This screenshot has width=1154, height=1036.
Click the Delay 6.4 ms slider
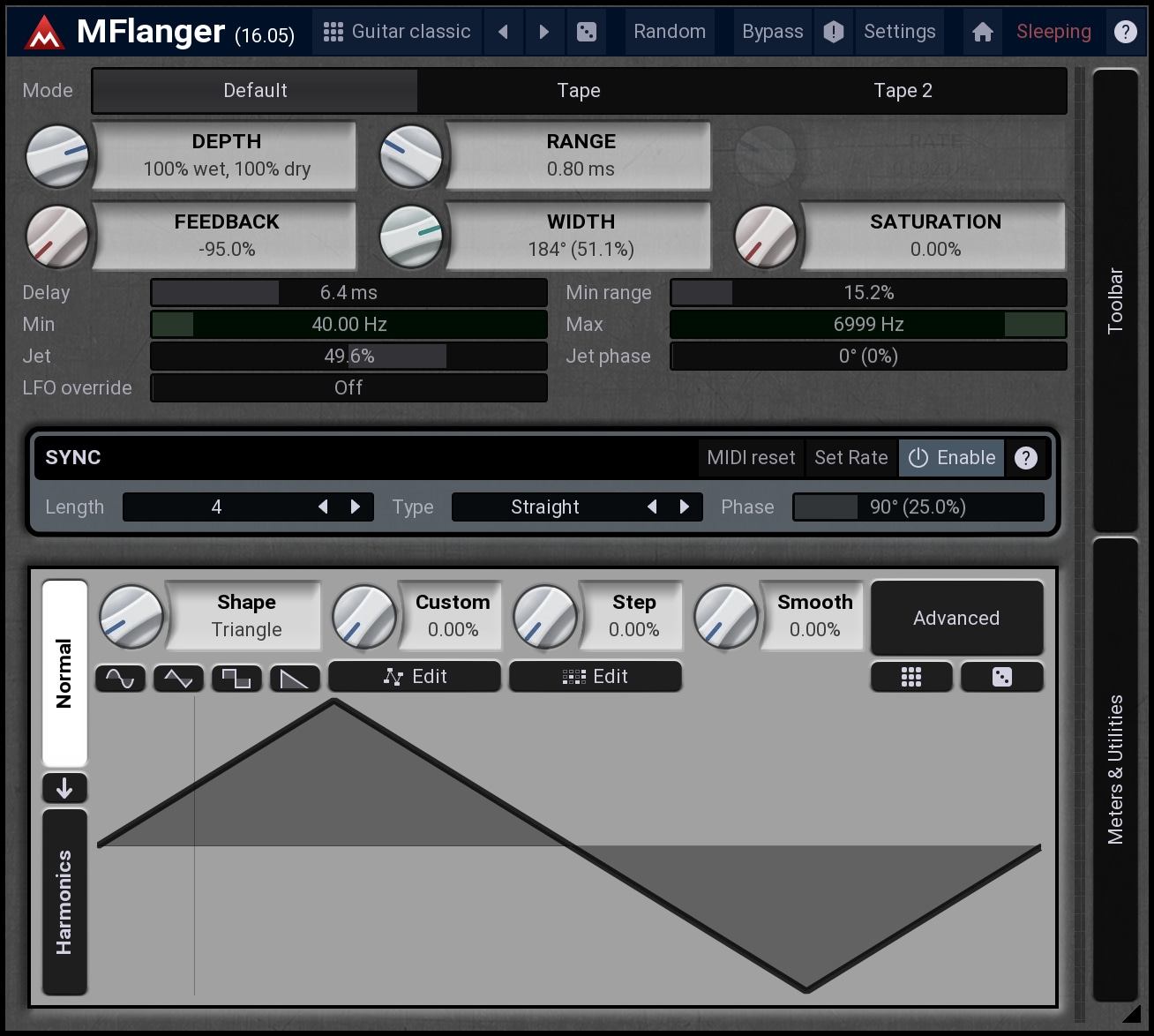[348, 292]
